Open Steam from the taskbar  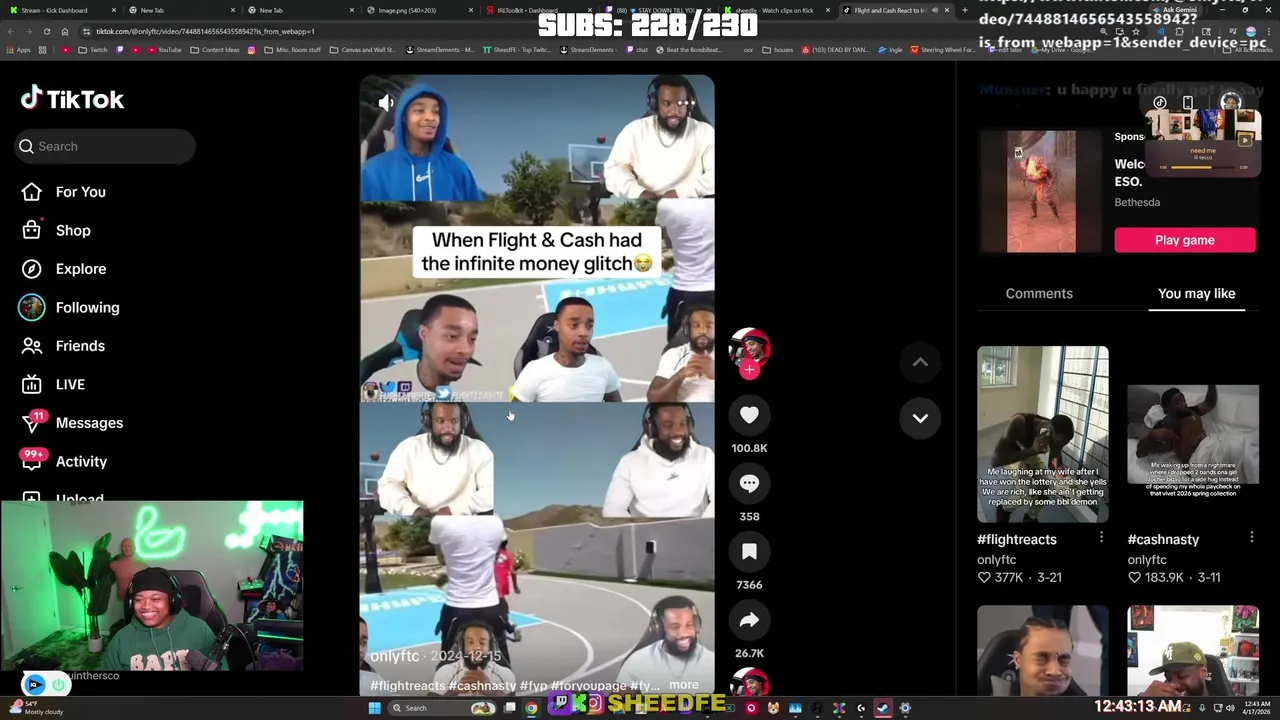click(882, 708)
